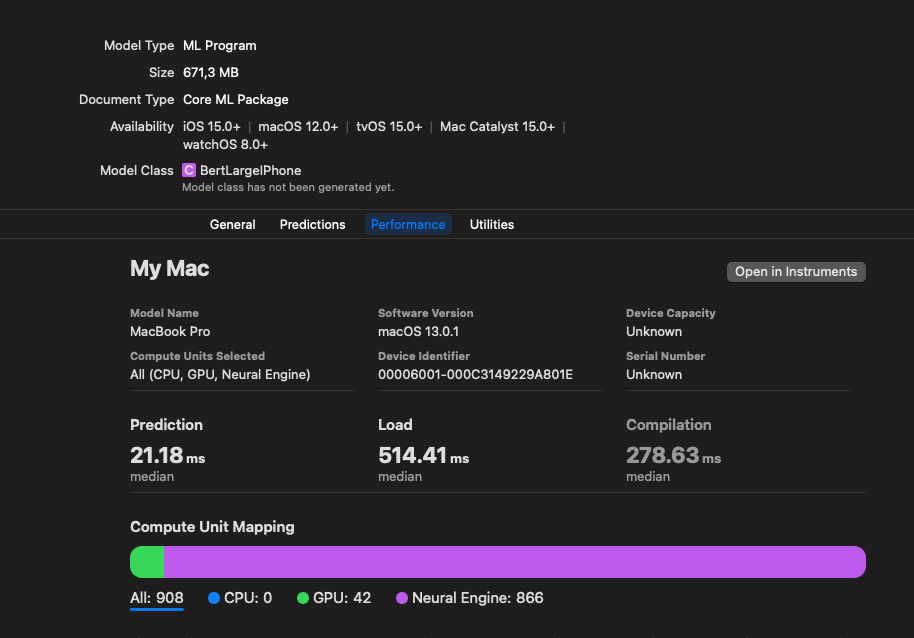The width and height of the screenshot is (914, 638).
Task: Switch to the Predictions tab
Action: (x=312, y=224)
